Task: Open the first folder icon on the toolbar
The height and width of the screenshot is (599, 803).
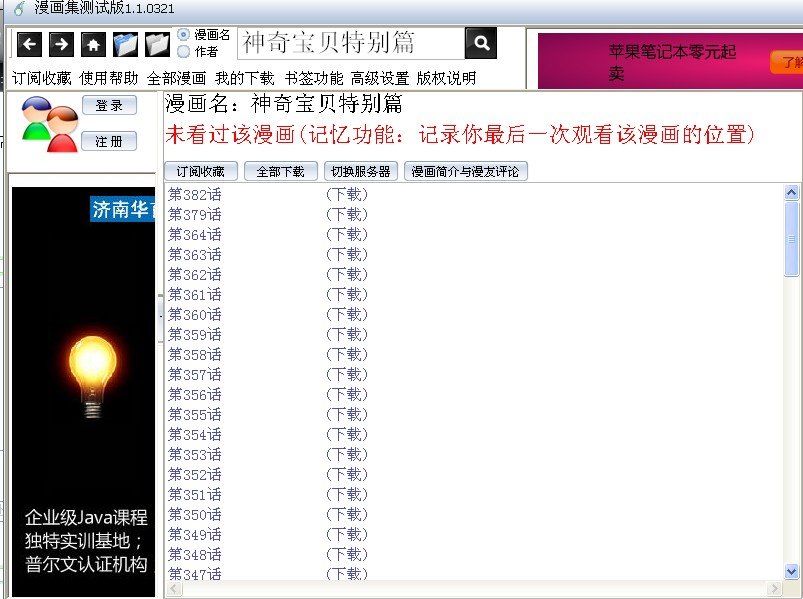Action: (x=125, y=44)
